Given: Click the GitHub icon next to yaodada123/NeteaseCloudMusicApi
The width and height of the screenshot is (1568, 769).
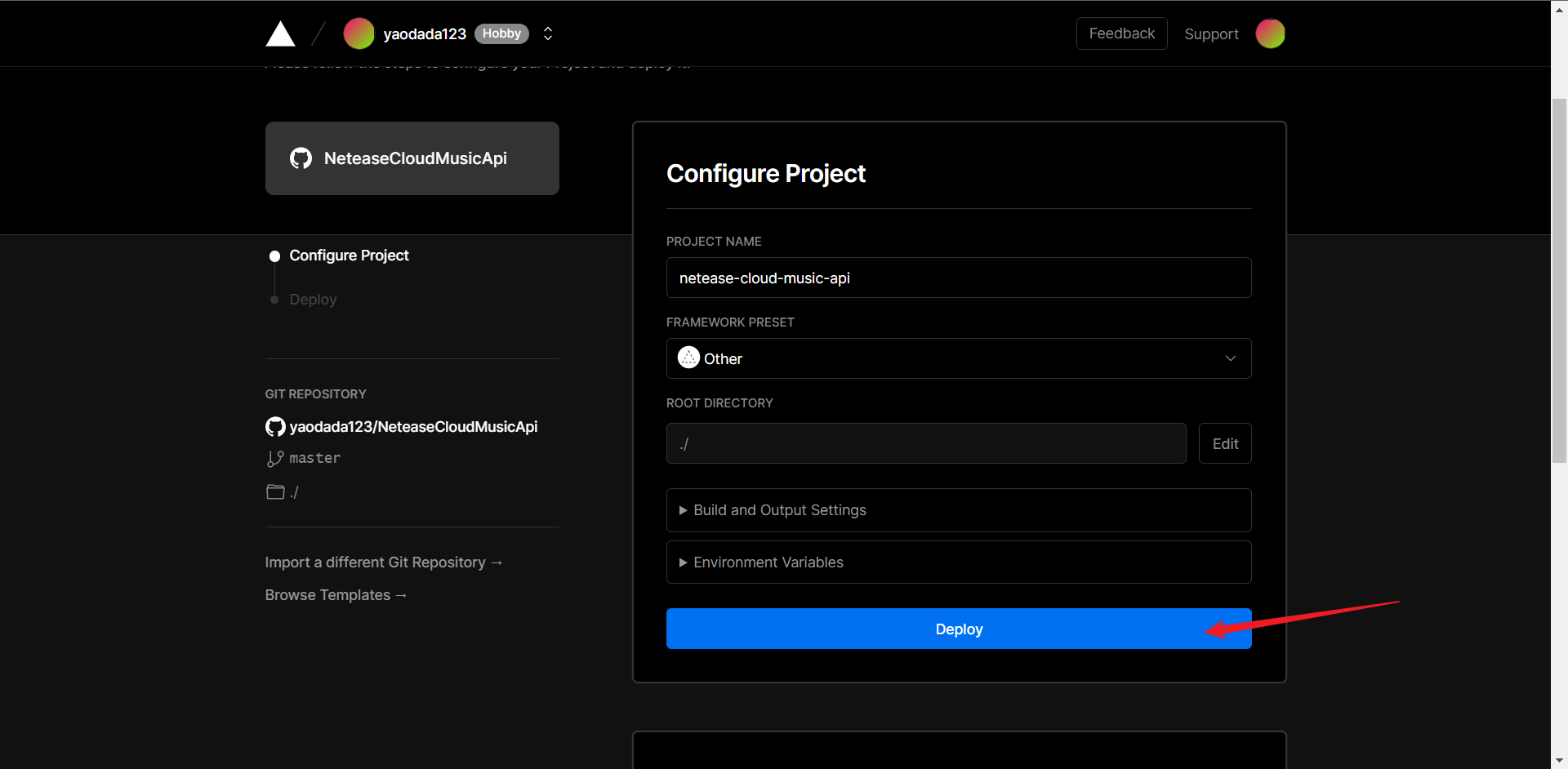Looking at the screenshot, I should (275, 427).
